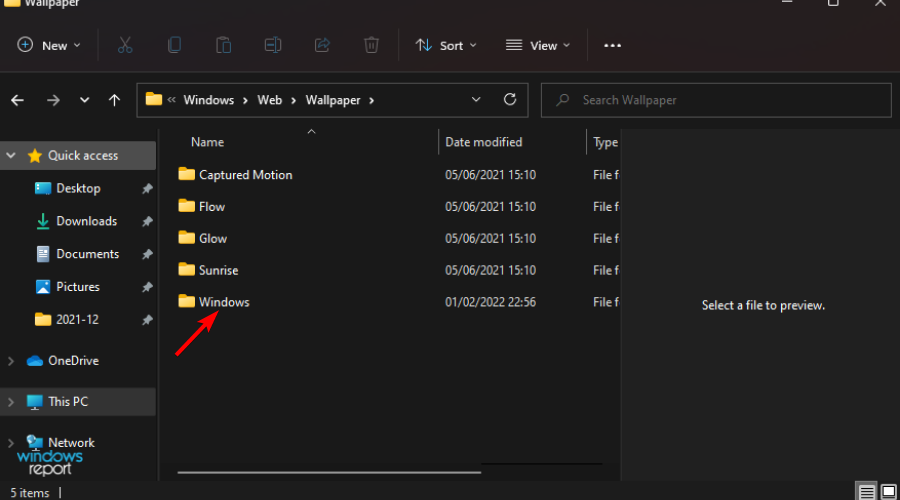Open the Sort options menu
Image resolution: width=900 pixels, height=500 pixels.
tap(446, 45)
